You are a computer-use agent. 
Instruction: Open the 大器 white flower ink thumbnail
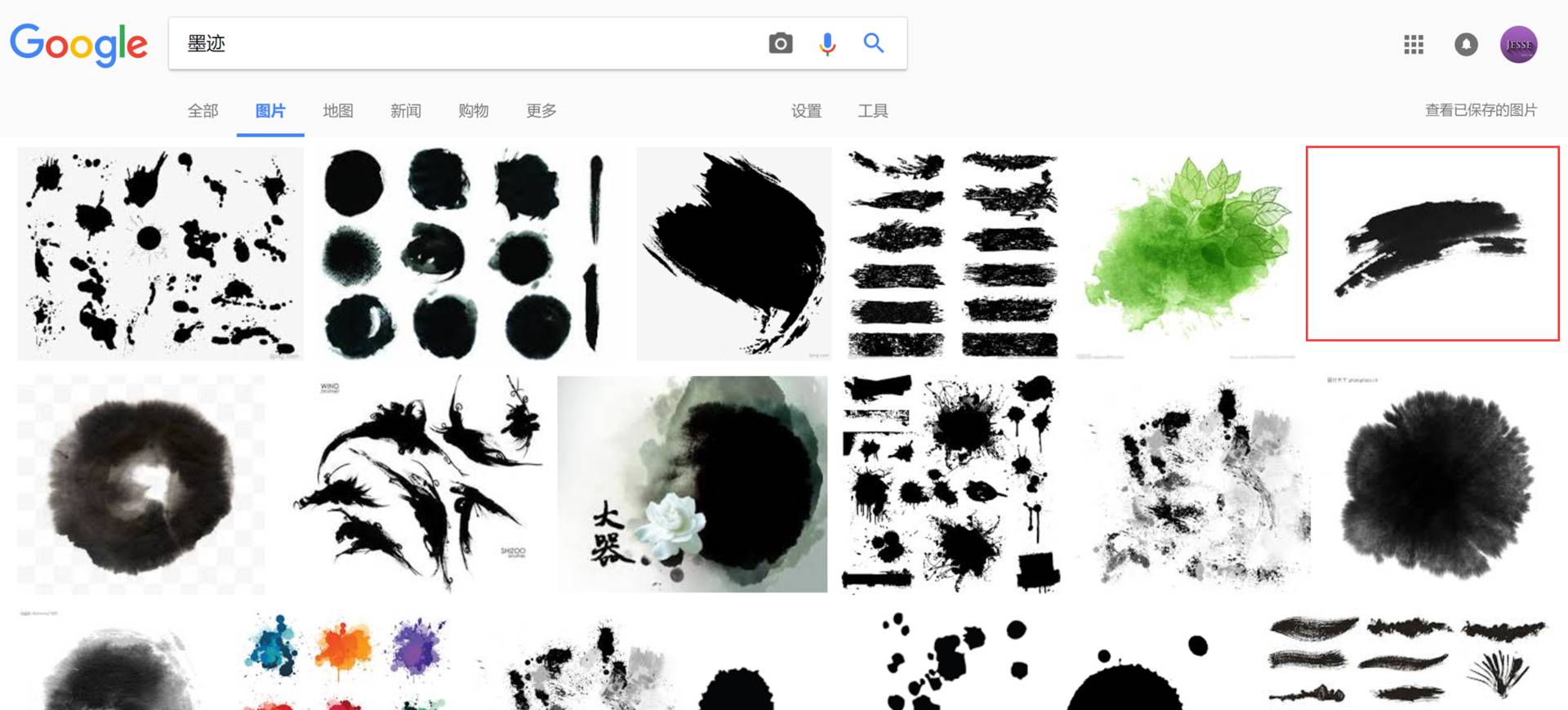[x=693, y=484]
